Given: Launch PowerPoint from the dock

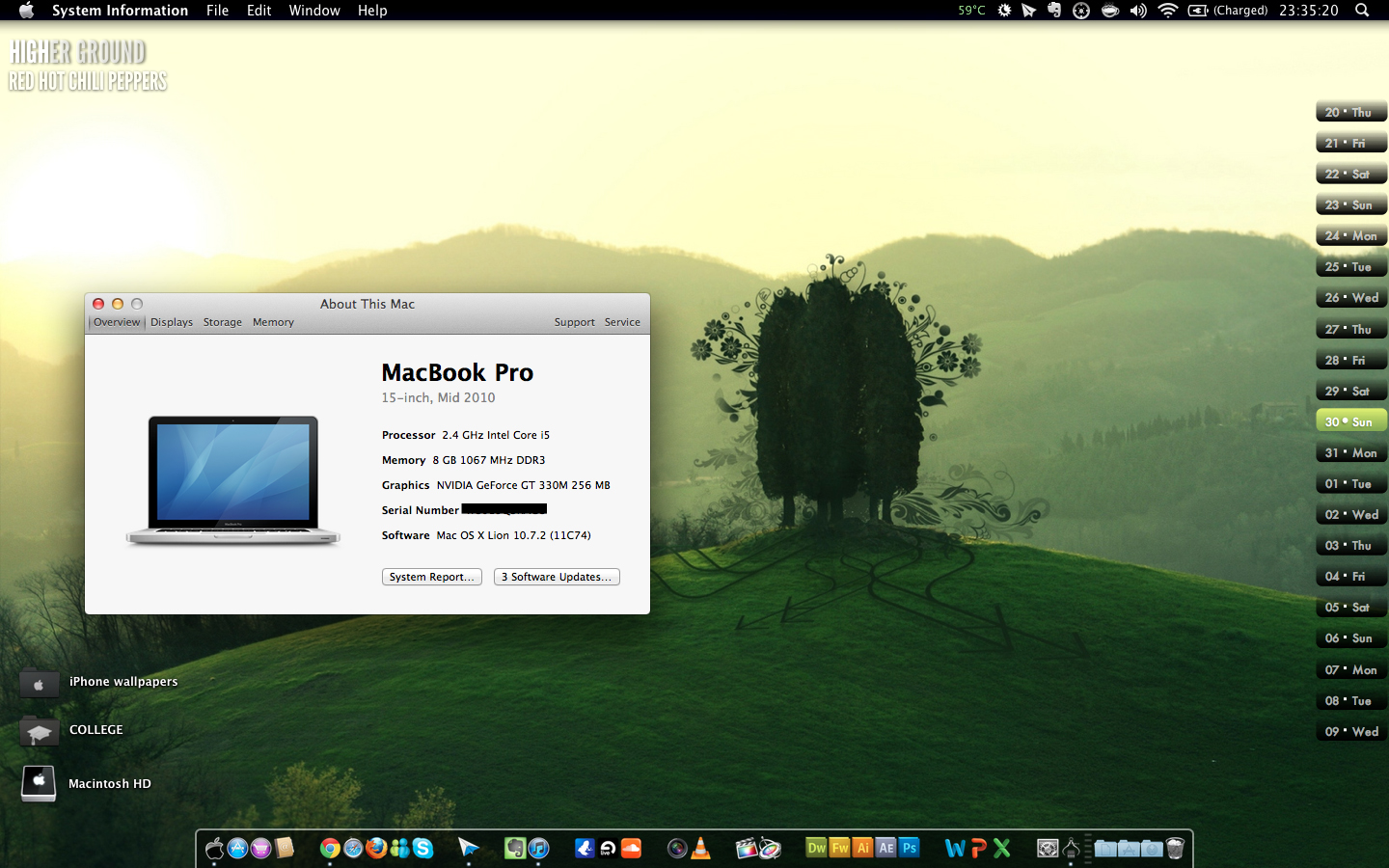Looking at the screenshot, I should pos(978,848).
